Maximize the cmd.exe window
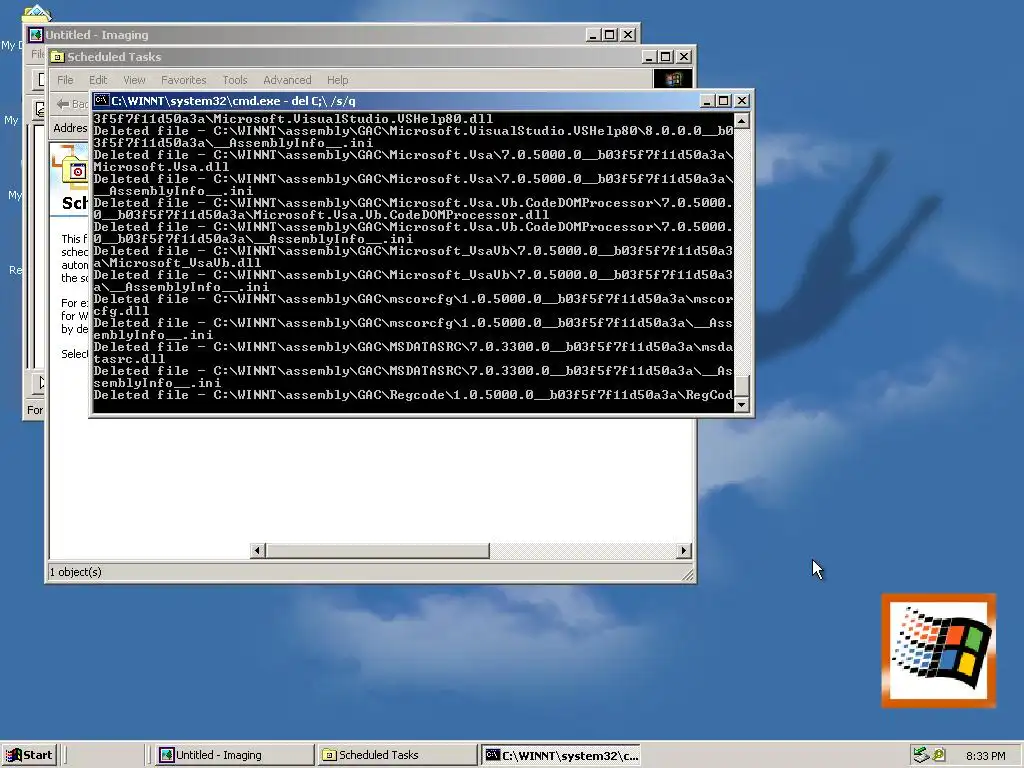1024x768 pixels. coord(724,101)
